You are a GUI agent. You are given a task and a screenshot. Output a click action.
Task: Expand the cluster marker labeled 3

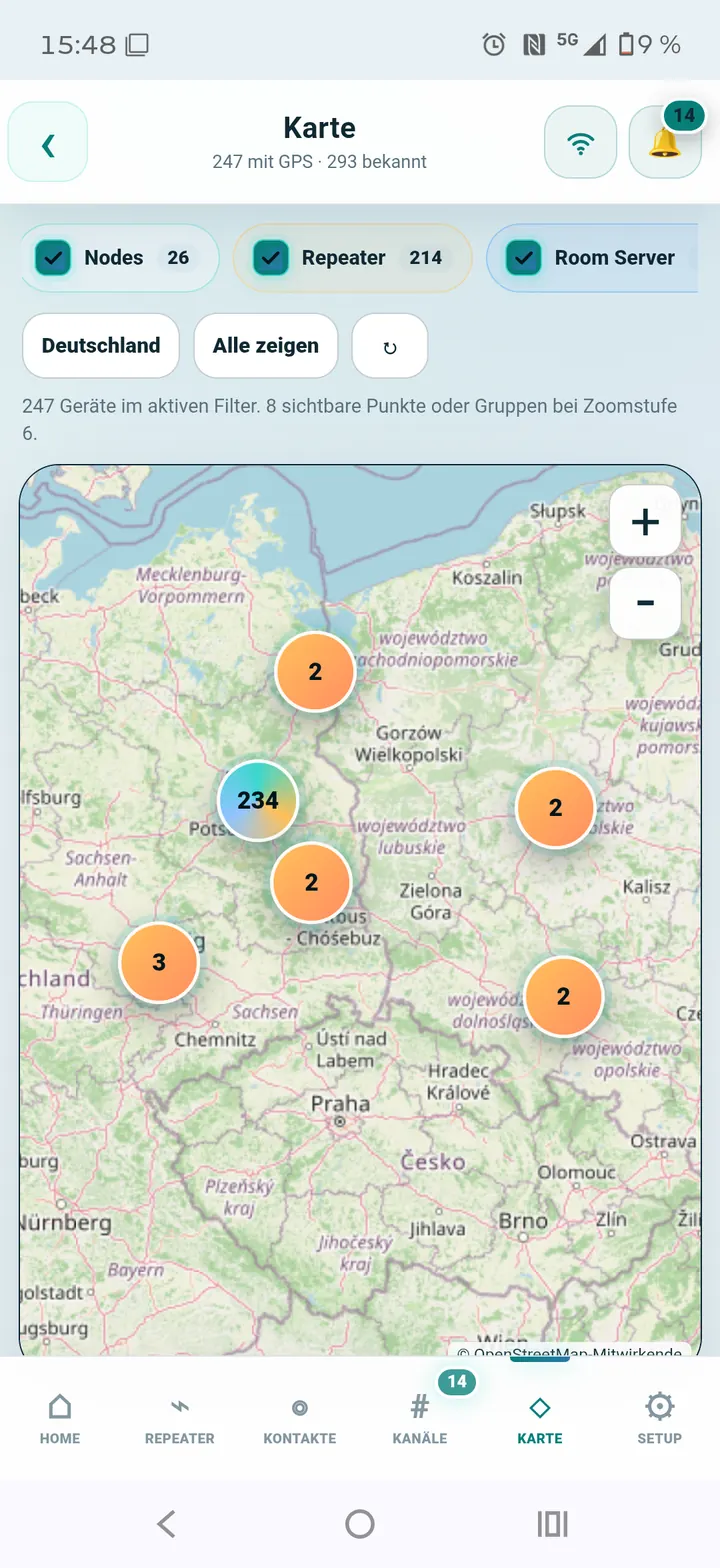(x=159, y=962)
